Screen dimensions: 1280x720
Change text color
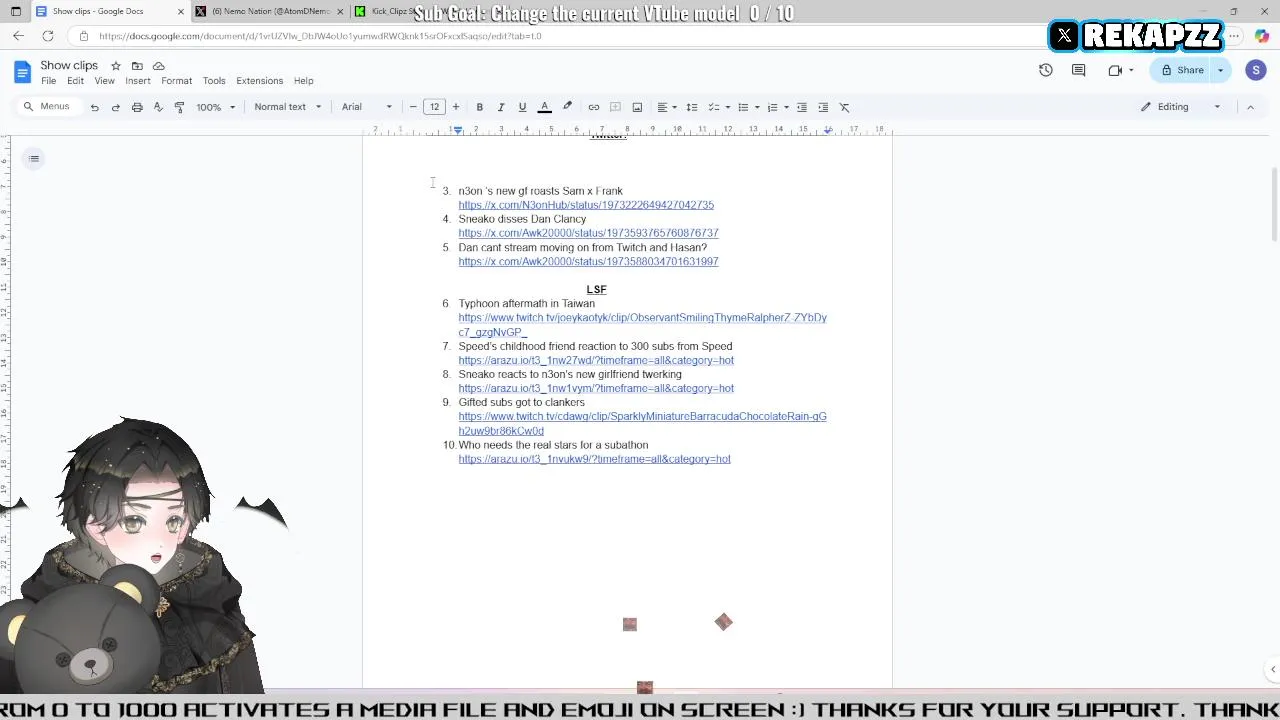[x=544, y=107]
